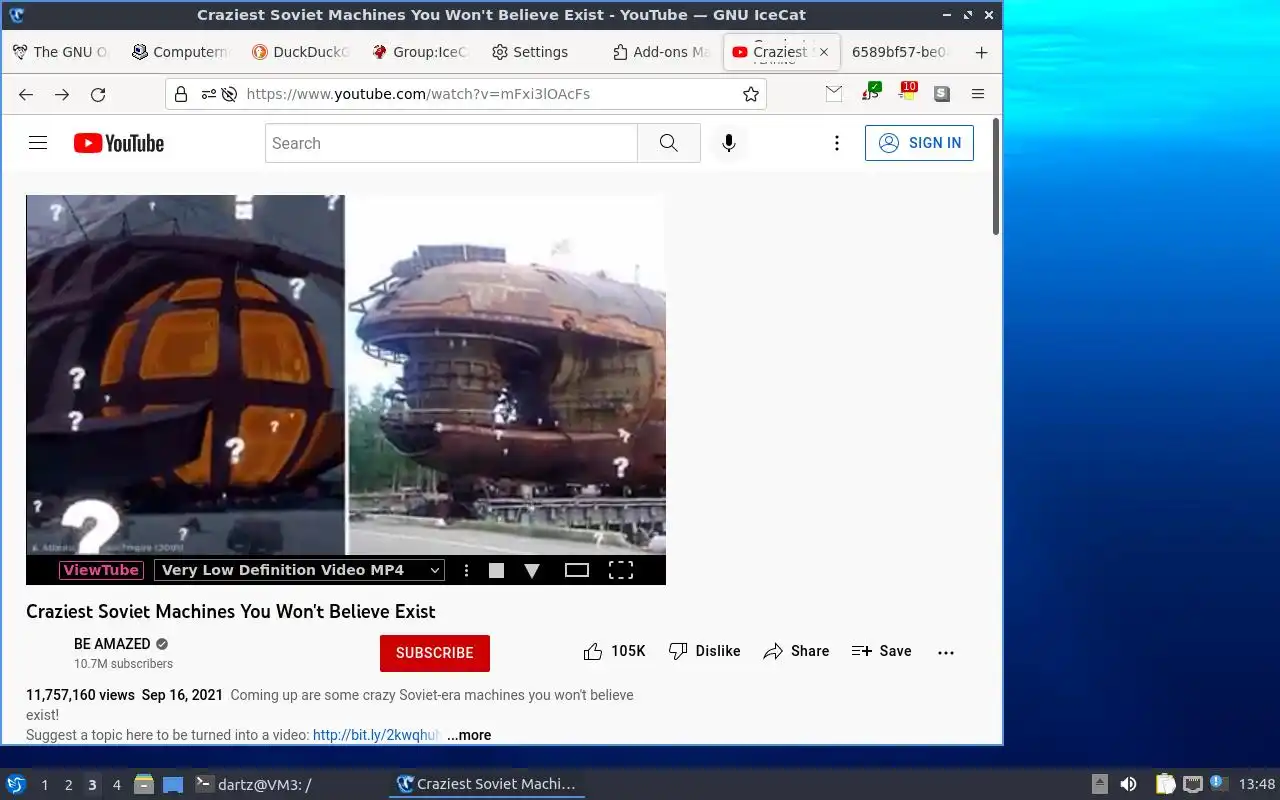Click the network icon in the system tray

[x=1192, y=784]
